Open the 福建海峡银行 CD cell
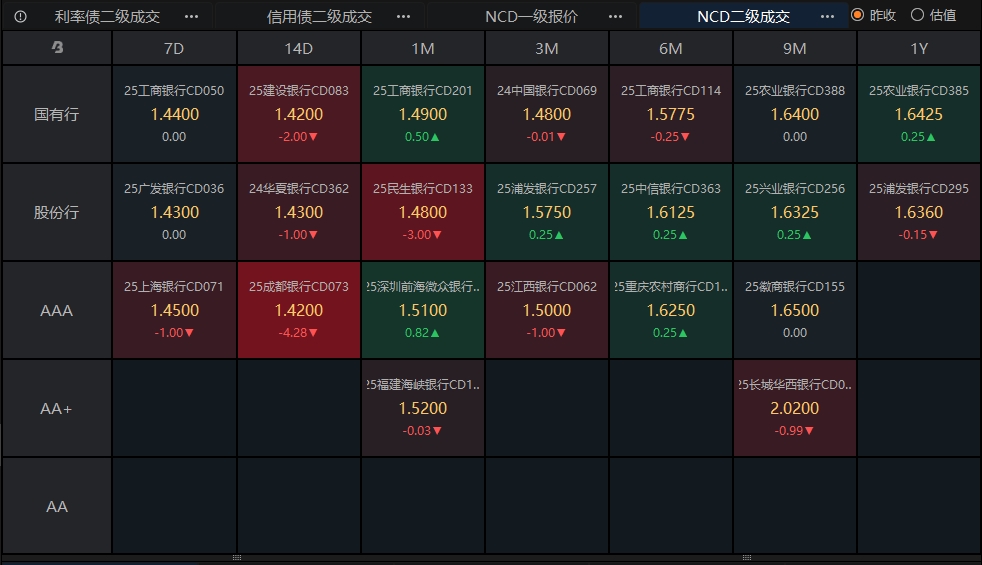The width and height of the screenshot is (982, 565). [423, 408]
